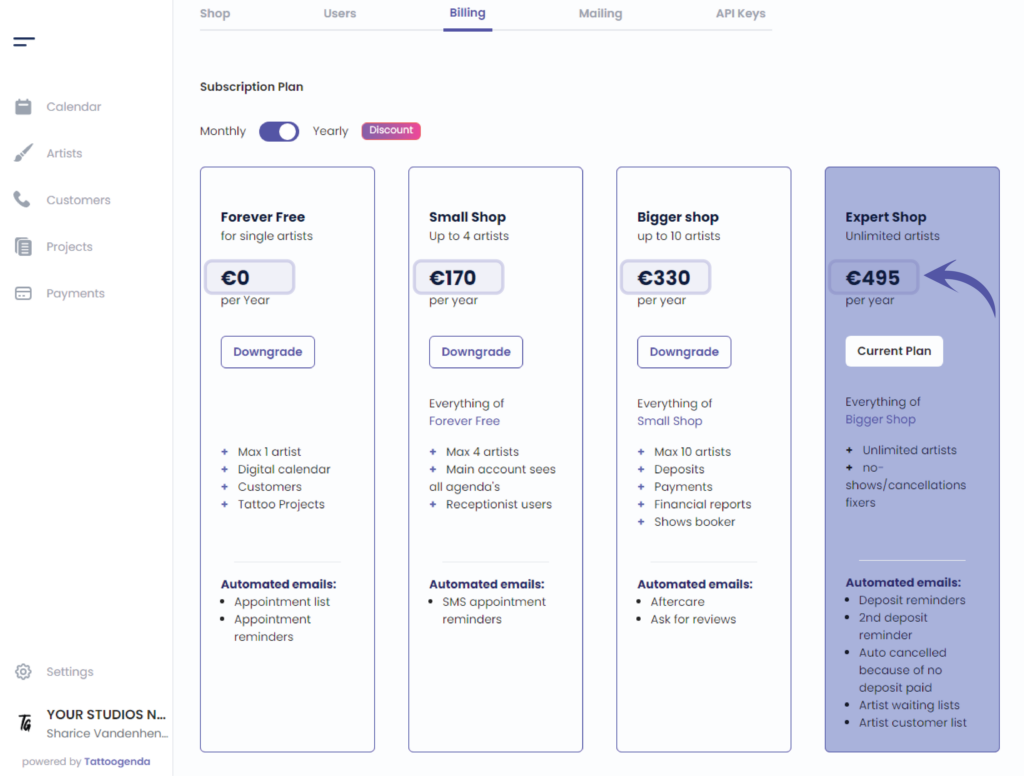Click '2nd deposit reminder' item
This screenshot has width=1024, height=776.
tap(893, 626)
